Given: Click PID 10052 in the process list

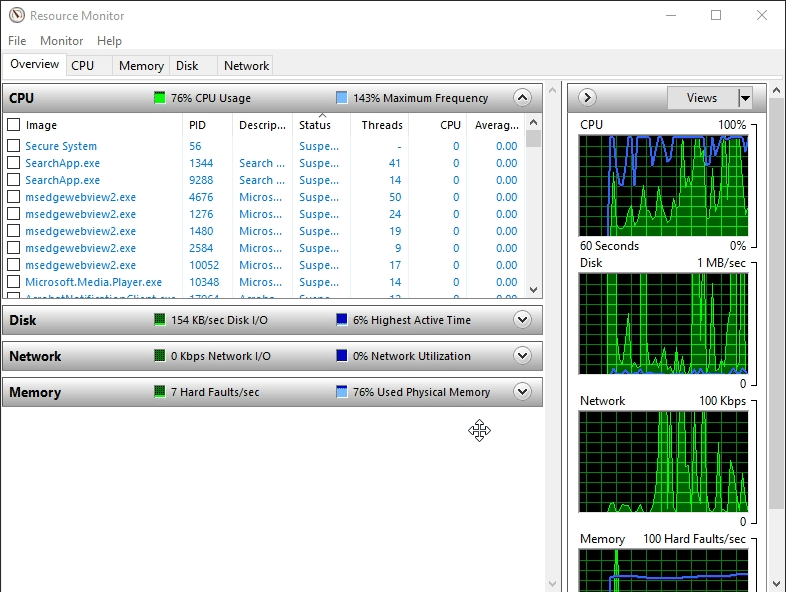Looking at the screenshot, I should coord(204,265).
